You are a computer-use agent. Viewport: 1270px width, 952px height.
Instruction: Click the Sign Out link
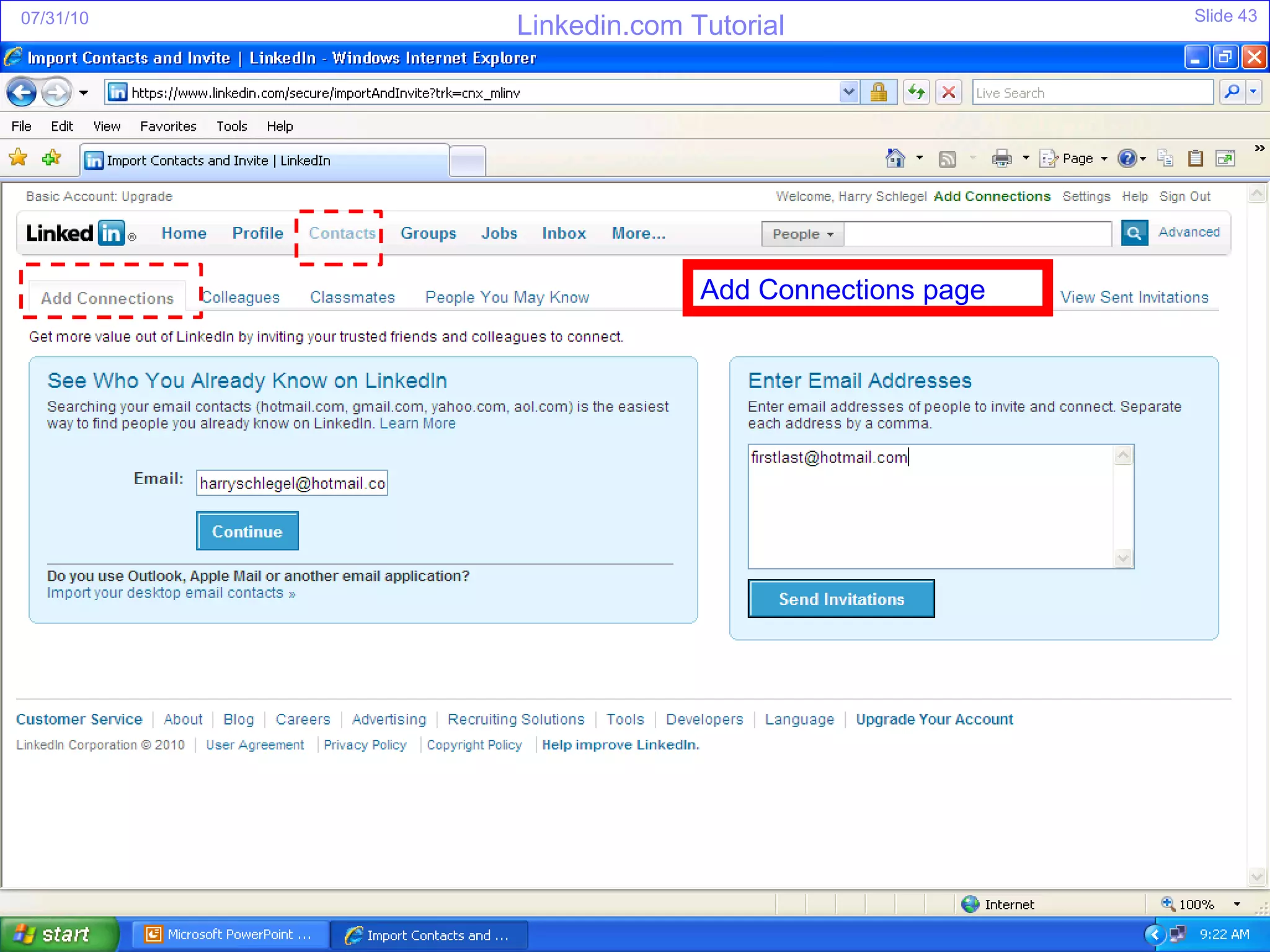coord(1185,196)
